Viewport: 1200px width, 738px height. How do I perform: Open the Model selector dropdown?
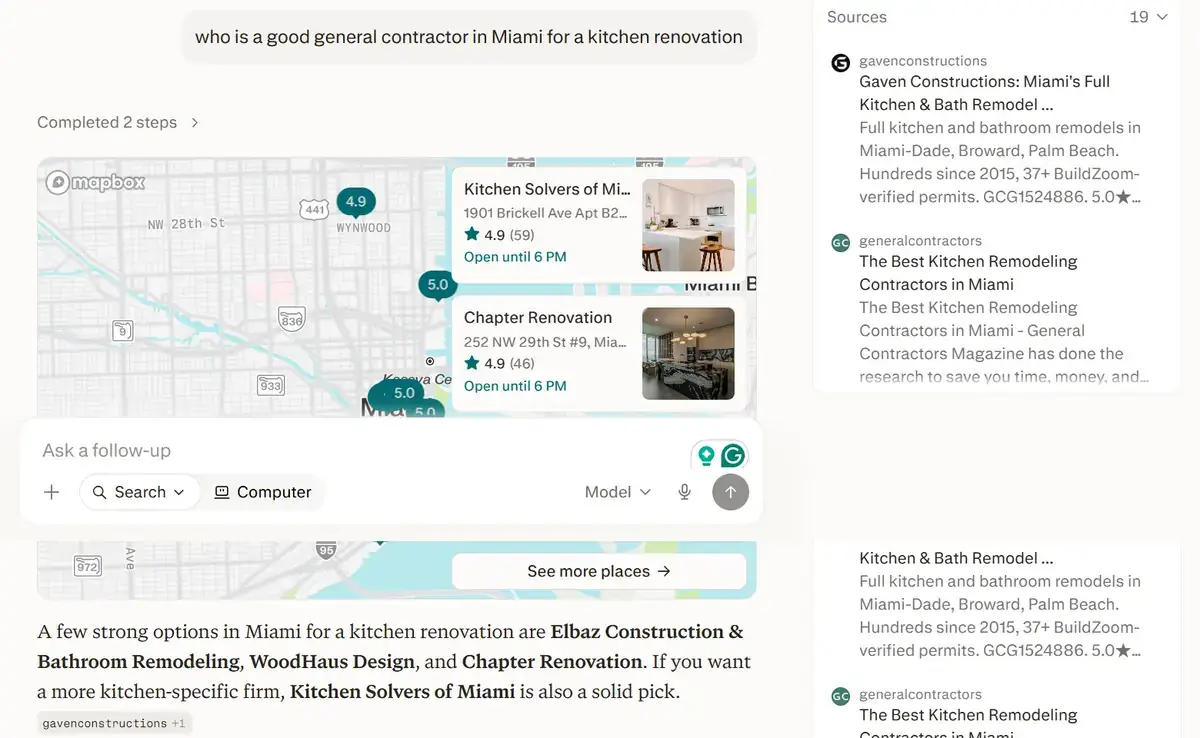pos(618,492)
